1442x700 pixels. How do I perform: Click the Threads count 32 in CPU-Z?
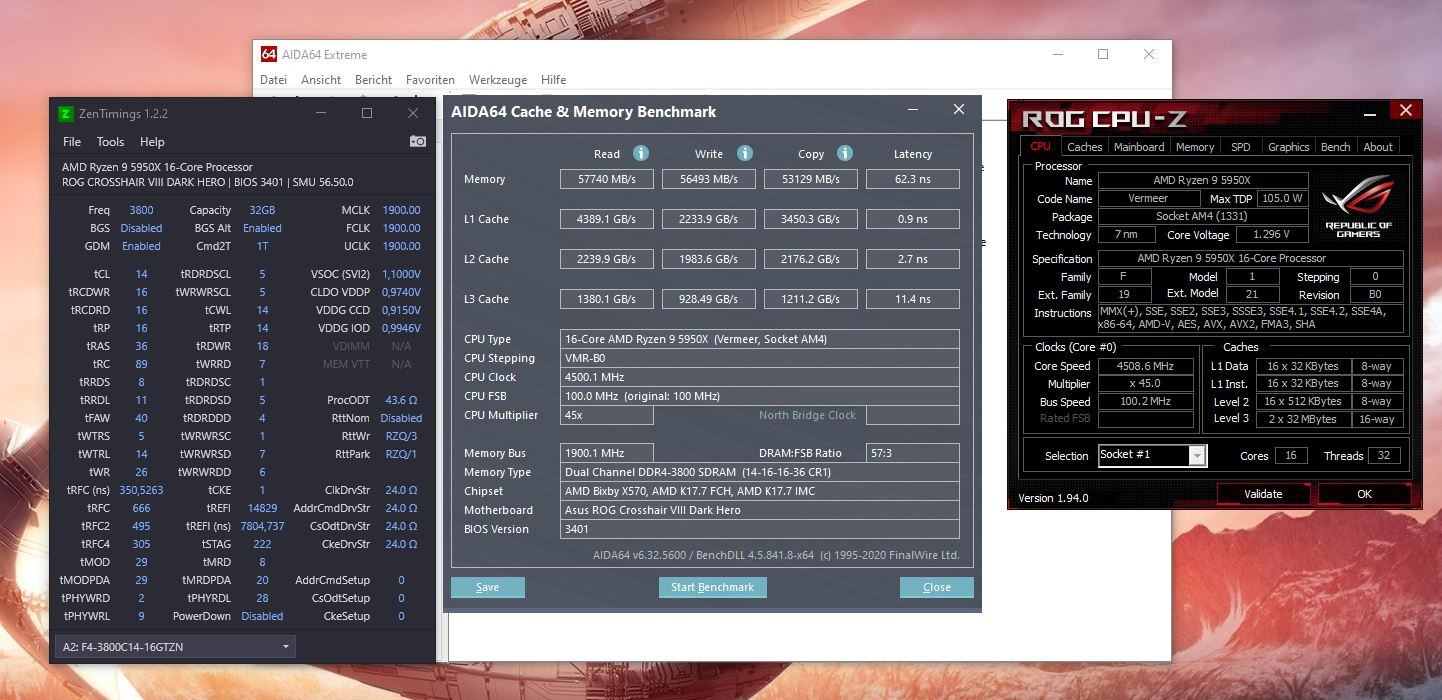[x=1384, y=455]
